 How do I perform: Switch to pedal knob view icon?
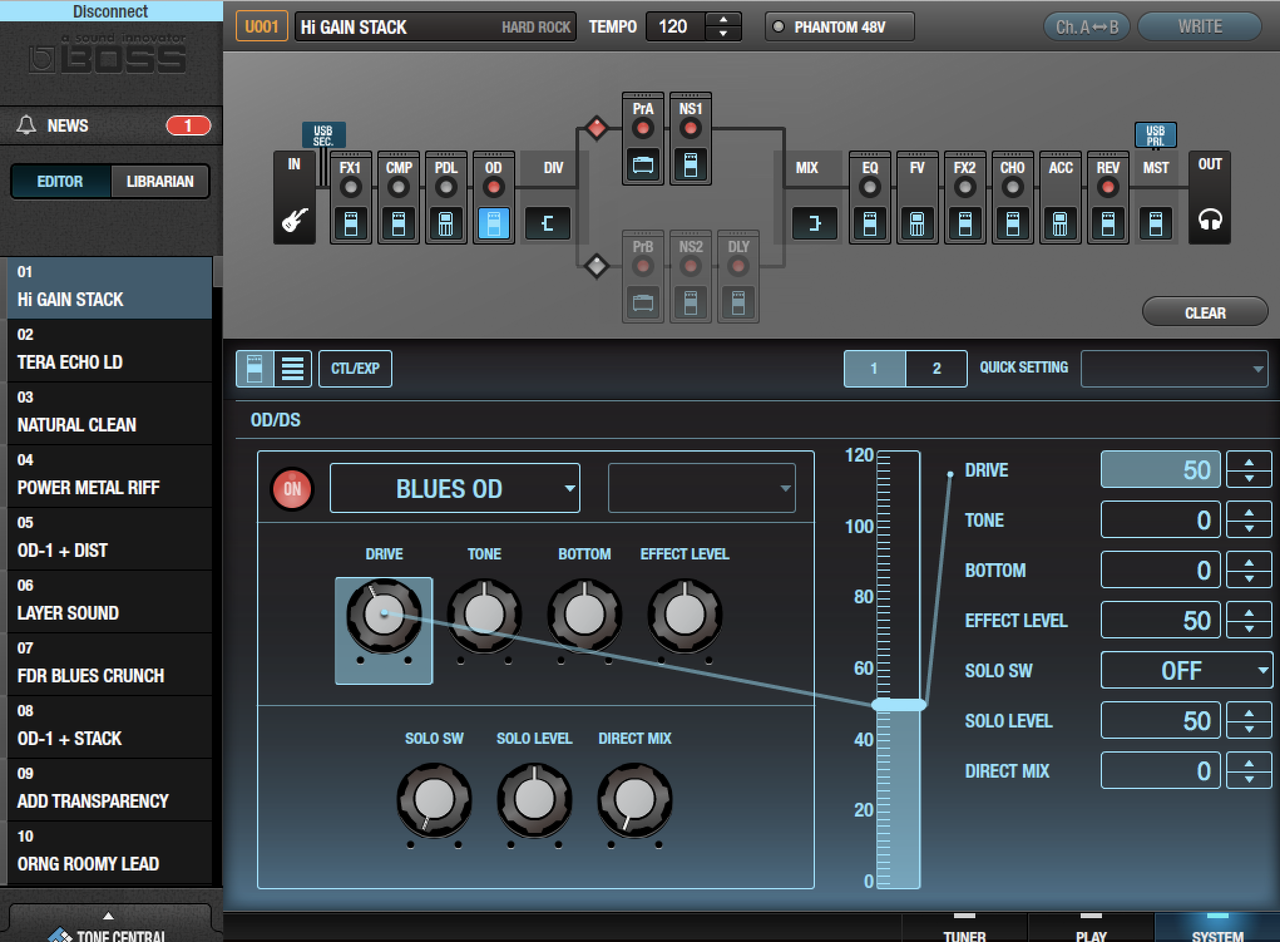point(255,369)
